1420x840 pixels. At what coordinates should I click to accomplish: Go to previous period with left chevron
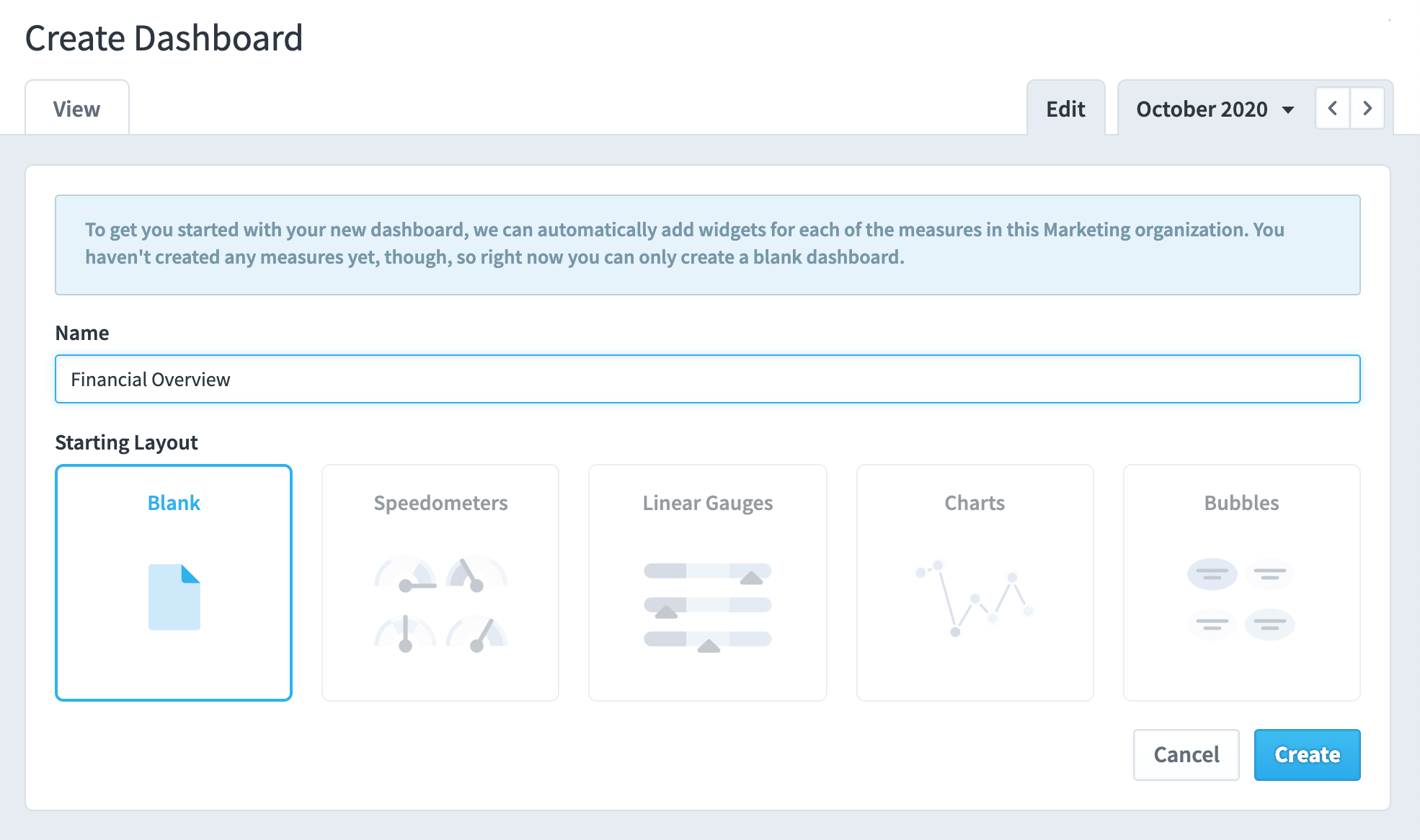click(x=1333, y=109)
